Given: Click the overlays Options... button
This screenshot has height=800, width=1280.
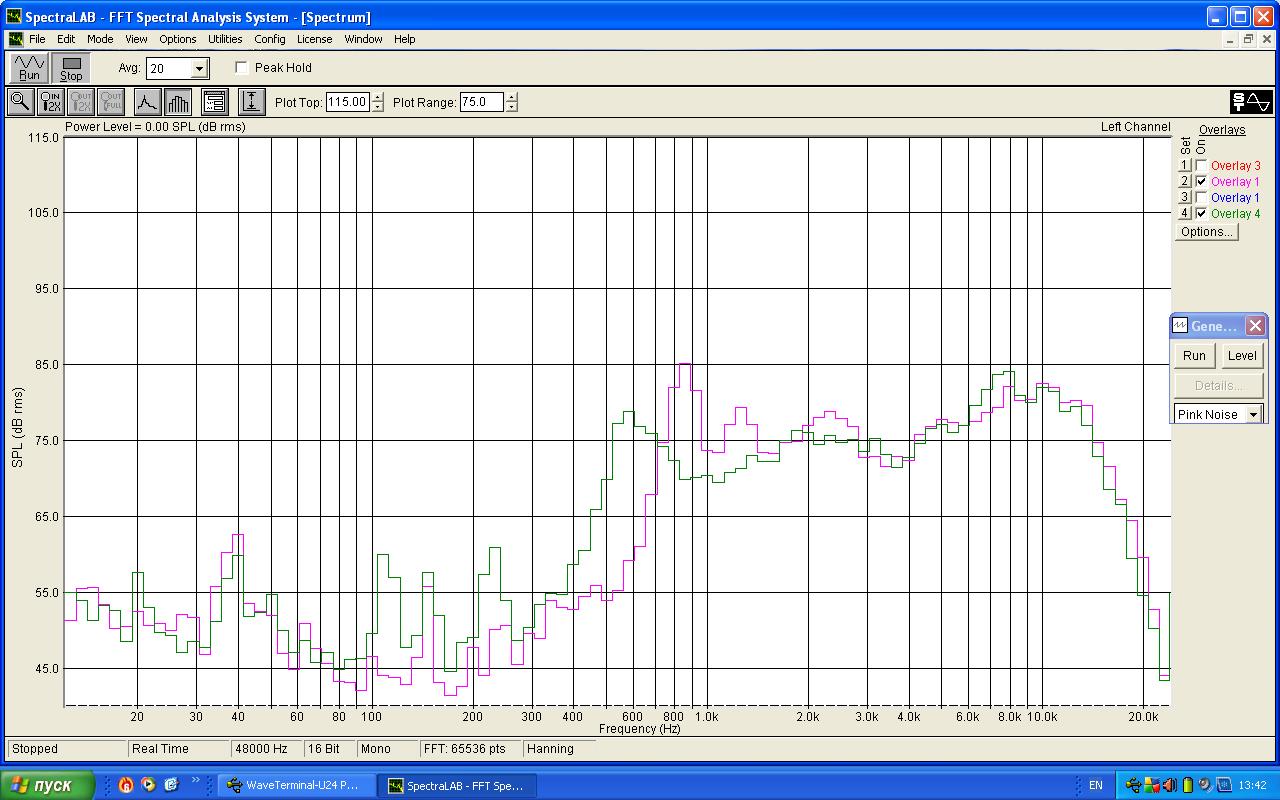Looking at the screenshot, I should click(x=1206, y=232).
